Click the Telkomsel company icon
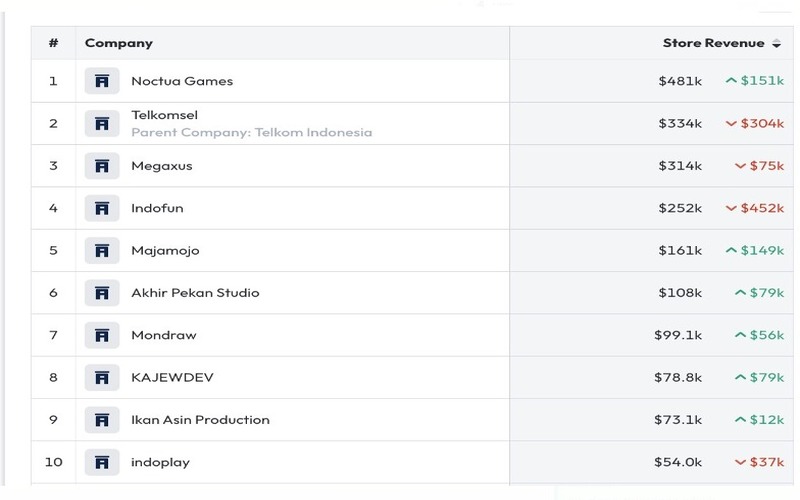The image size is (800, 500). (x=102, y=123)
